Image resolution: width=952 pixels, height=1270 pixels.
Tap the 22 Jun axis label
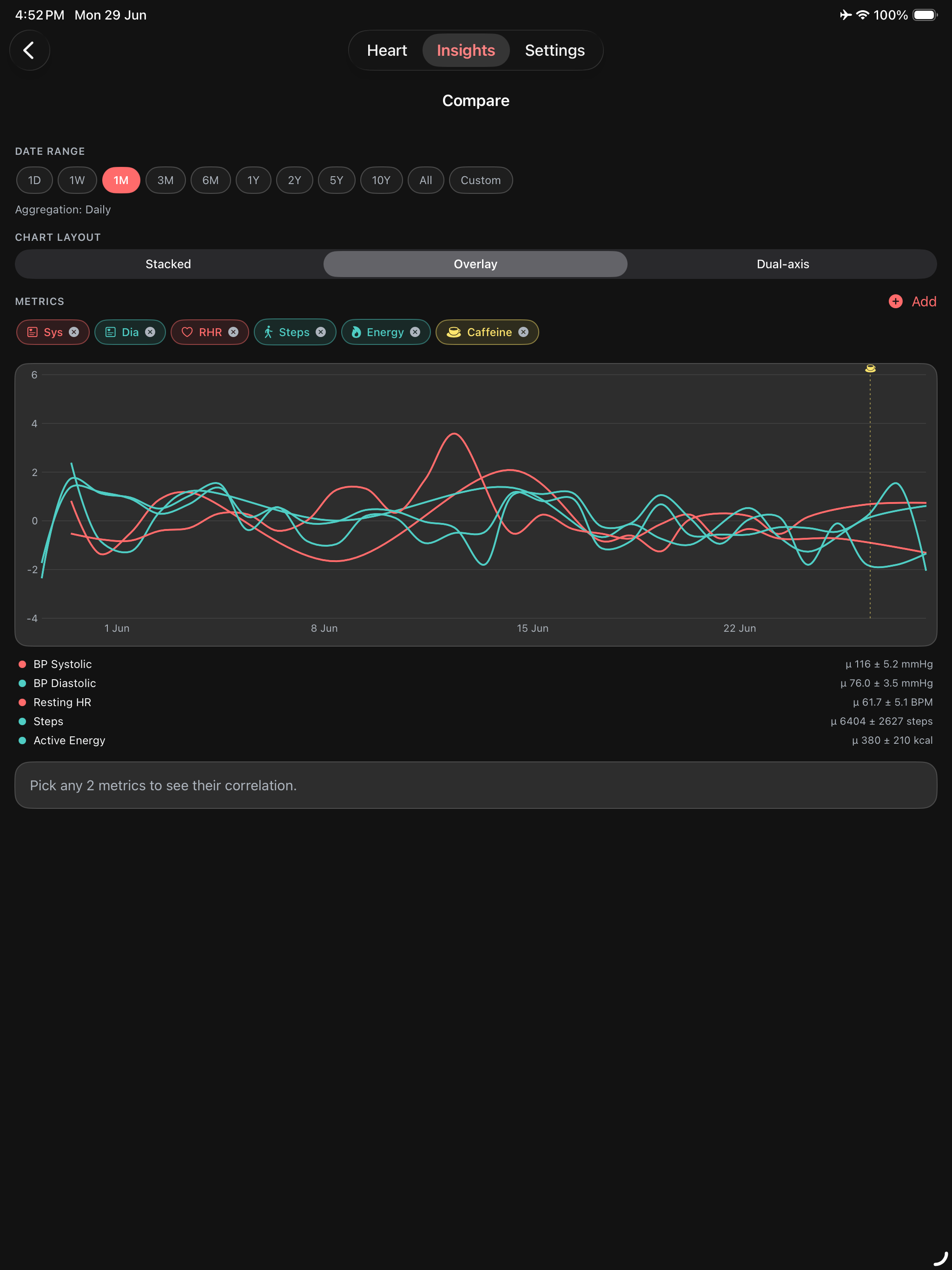click(x=740, y=628)
